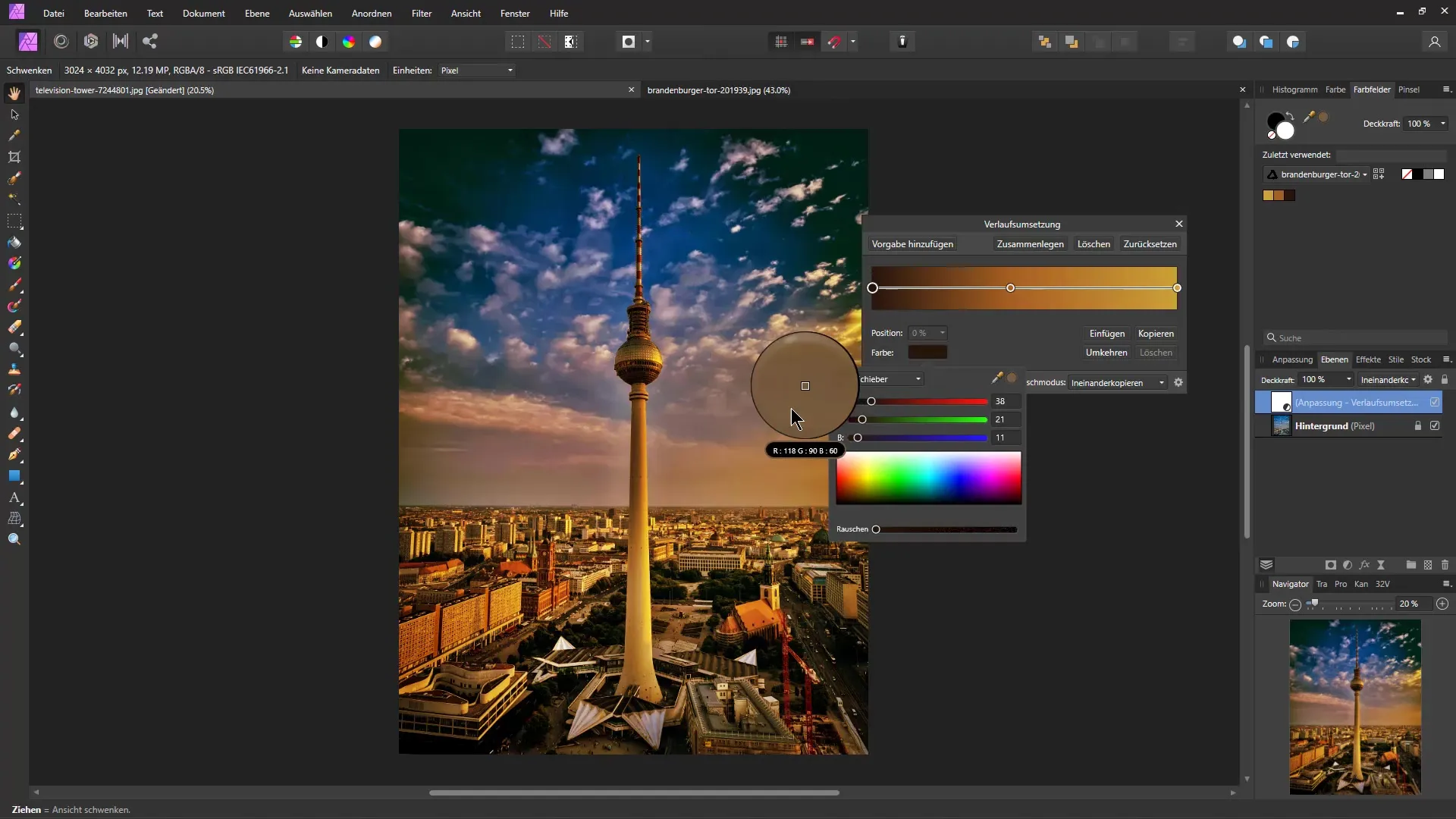Open the Filter menu

point(422,14)
